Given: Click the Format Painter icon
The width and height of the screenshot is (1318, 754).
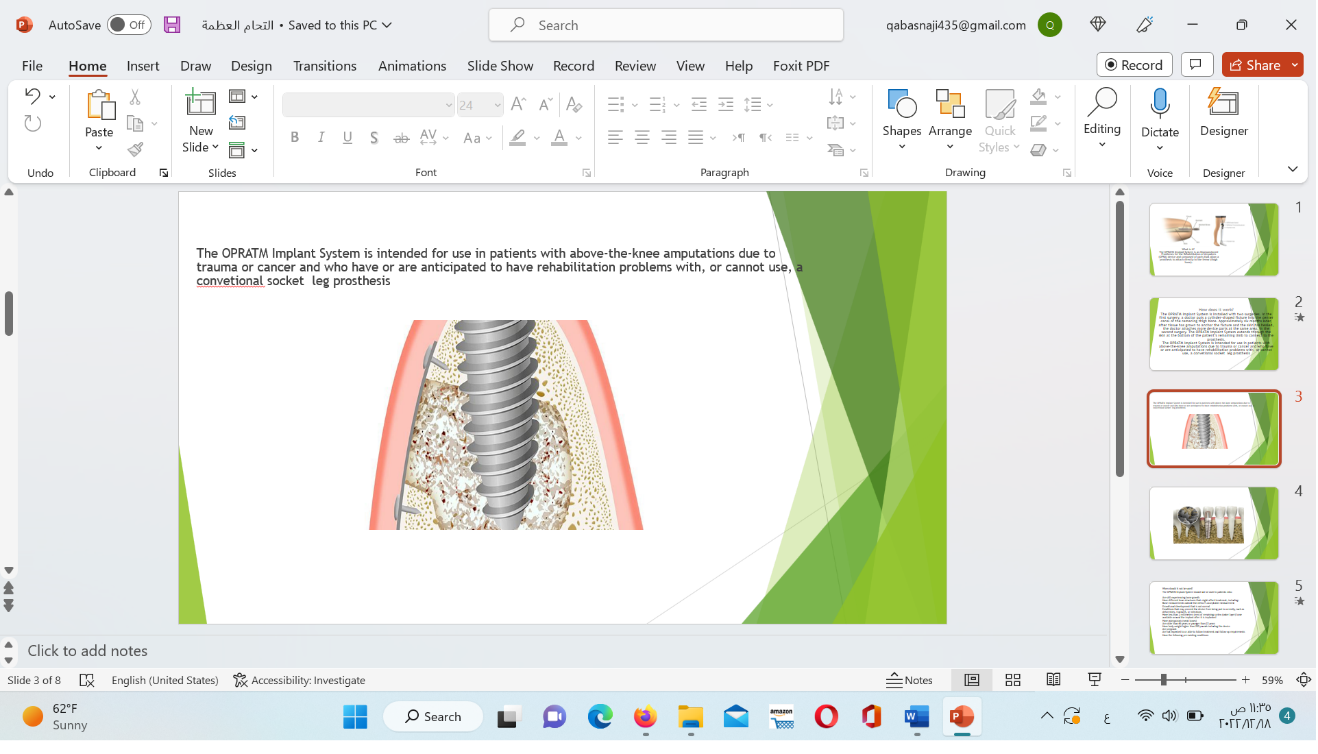Looking at the screenshot, I should 135,150.
